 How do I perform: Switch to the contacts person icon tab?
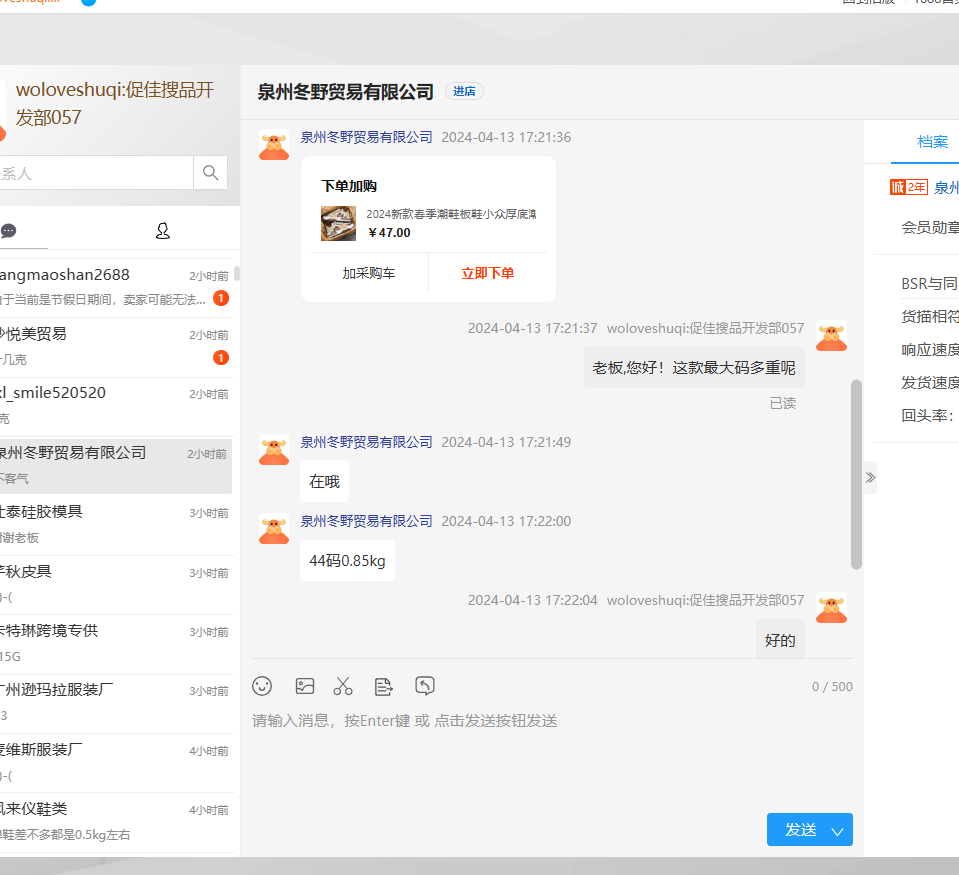[x=163, y=231]
